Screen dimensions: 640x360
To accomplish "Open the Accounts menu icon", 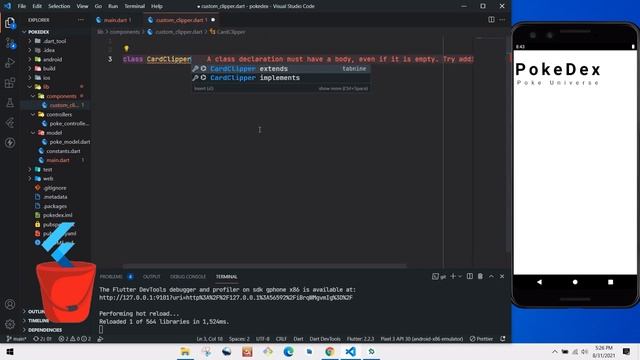I will point(10,304).
